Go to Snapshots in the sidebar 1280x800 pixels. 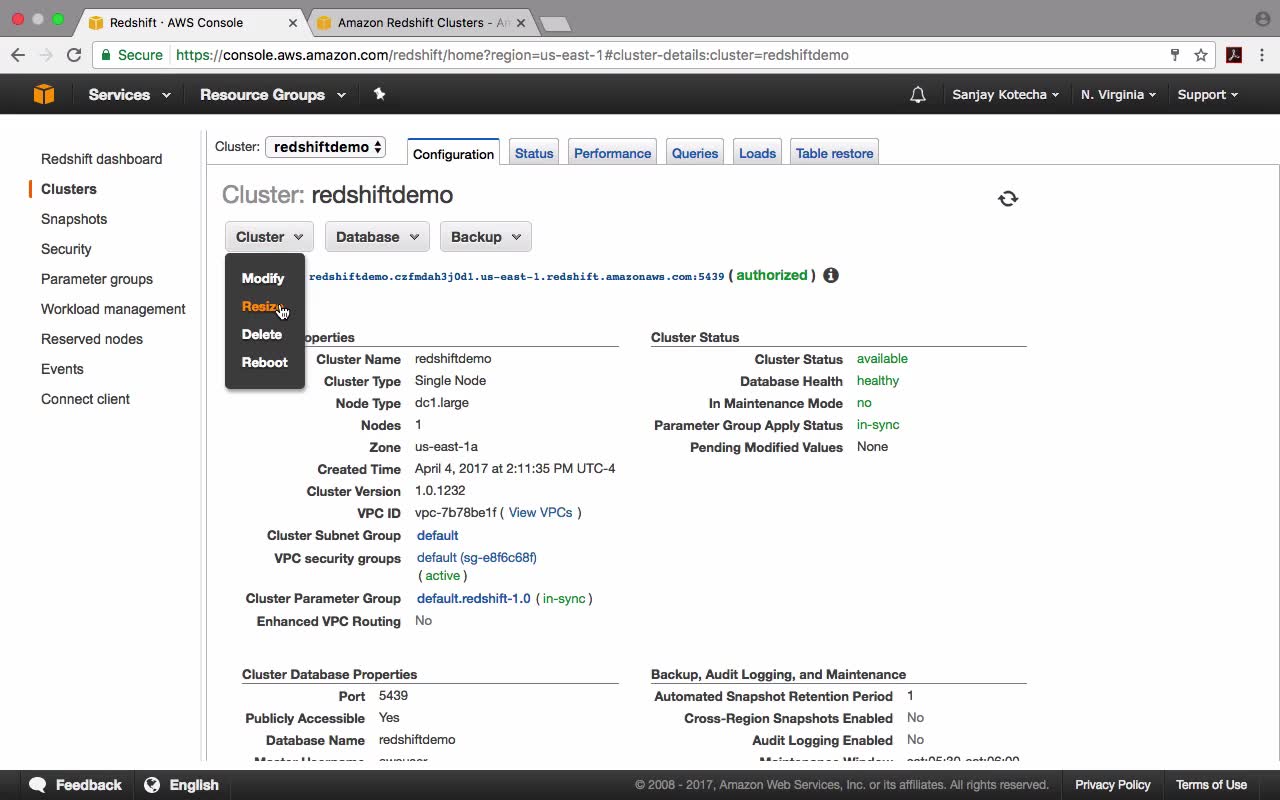[x=74, y=219]
